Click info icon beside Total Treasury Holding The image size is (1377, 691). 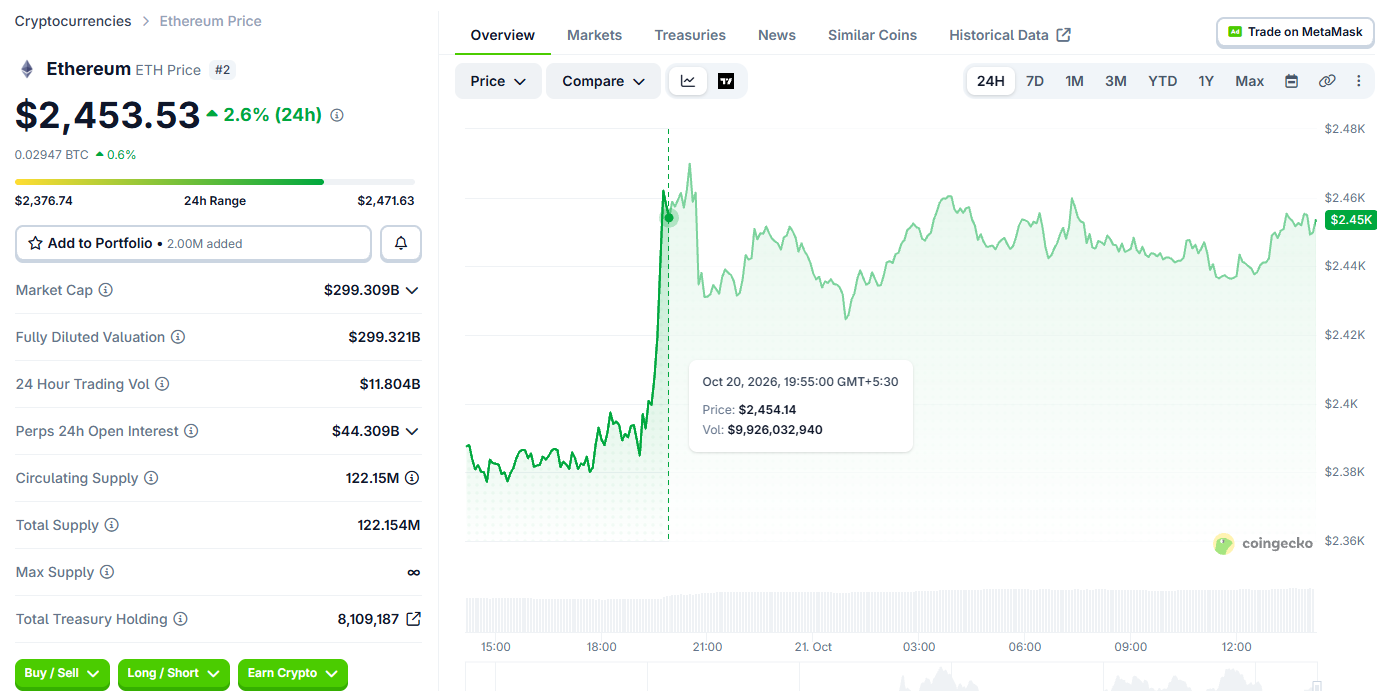click(x=180, y=619)
